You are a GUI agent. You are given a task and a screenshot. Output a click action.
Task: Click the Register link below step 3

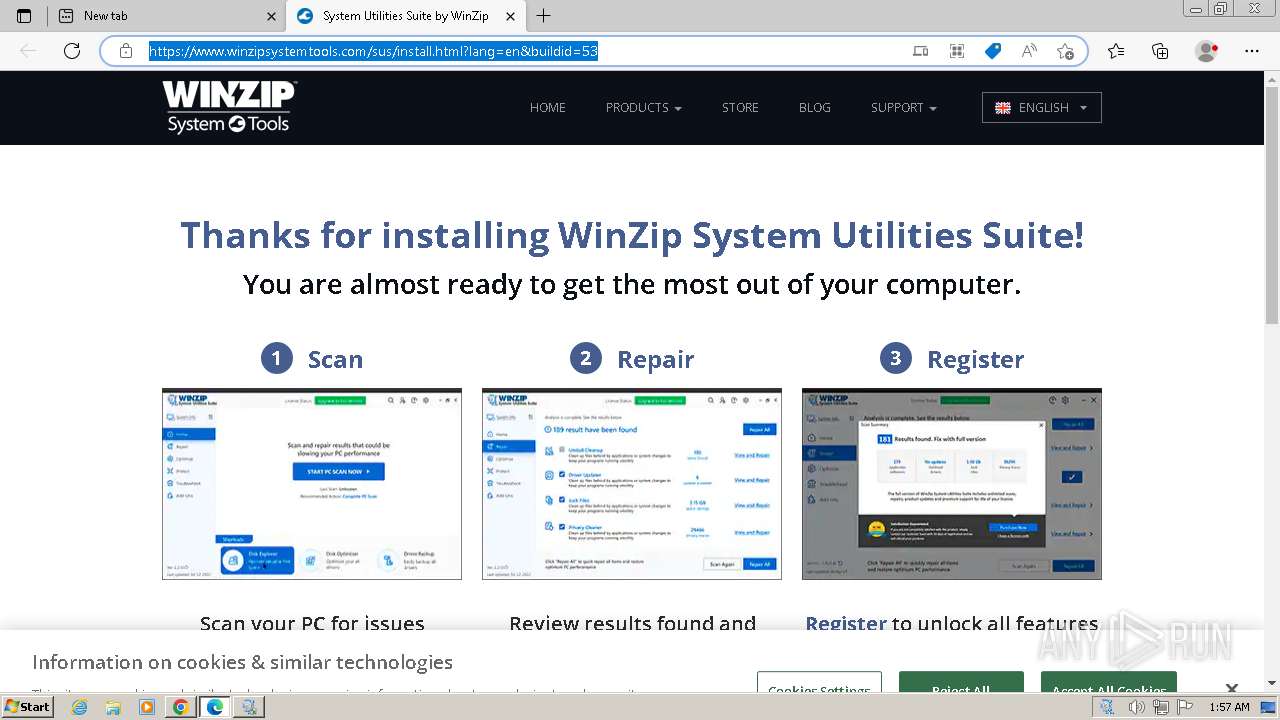pyautogui.click(x=846, y=623)
